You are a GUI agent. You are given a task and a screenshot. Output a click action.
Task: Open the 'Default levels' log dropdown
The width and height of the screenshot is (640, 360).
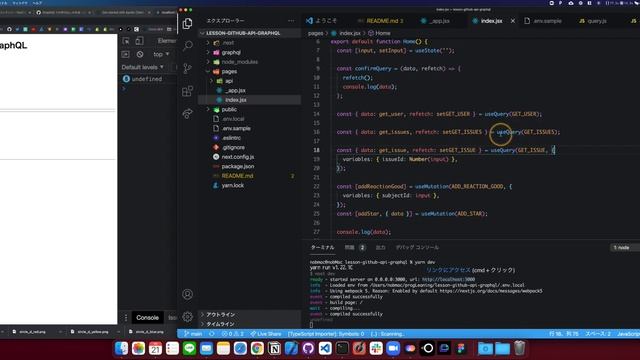pos(142,67)
